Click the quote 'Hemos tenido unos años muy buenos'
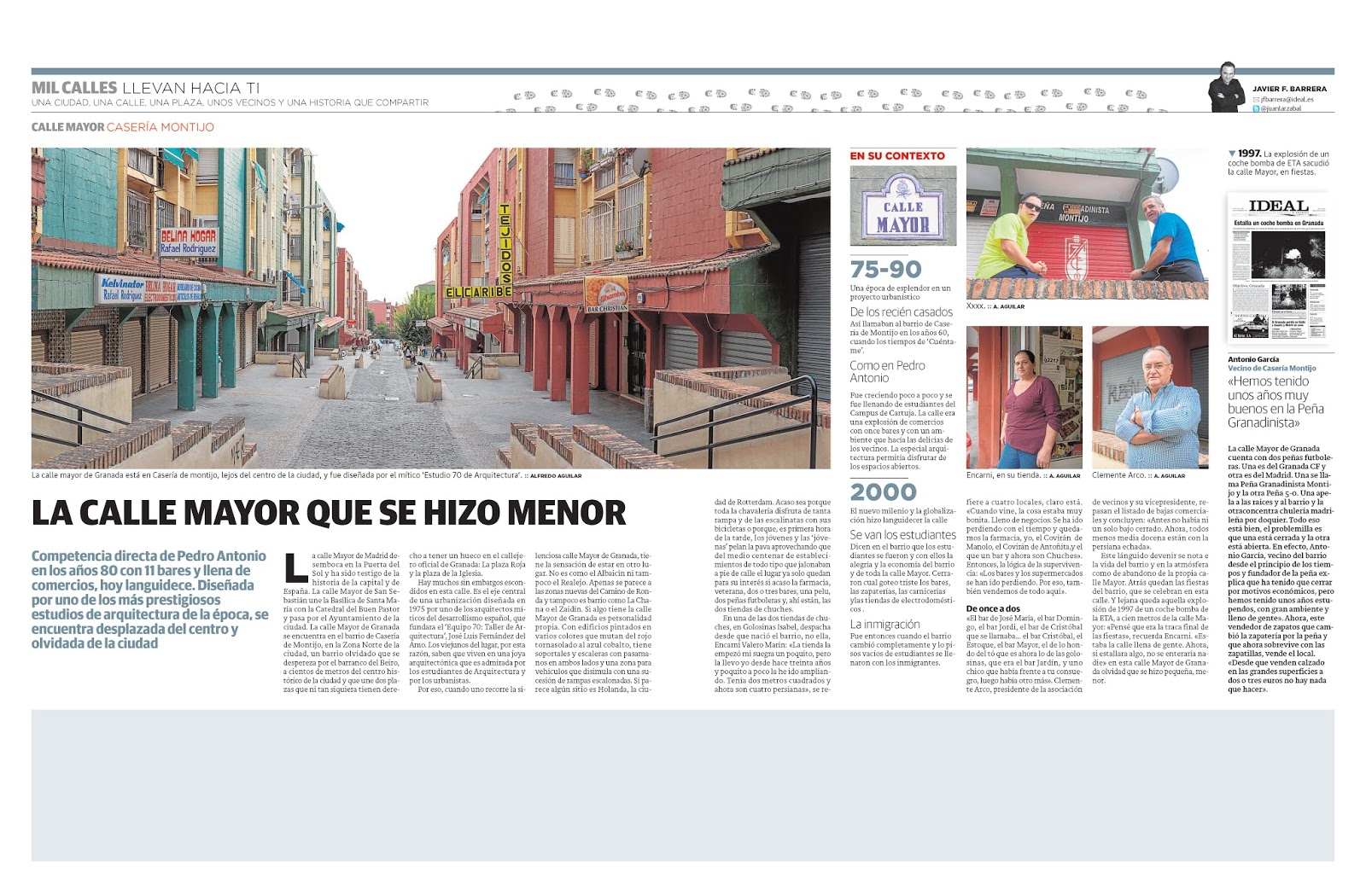Screen dimensions: 1366x896 (x=1276, y=402)
